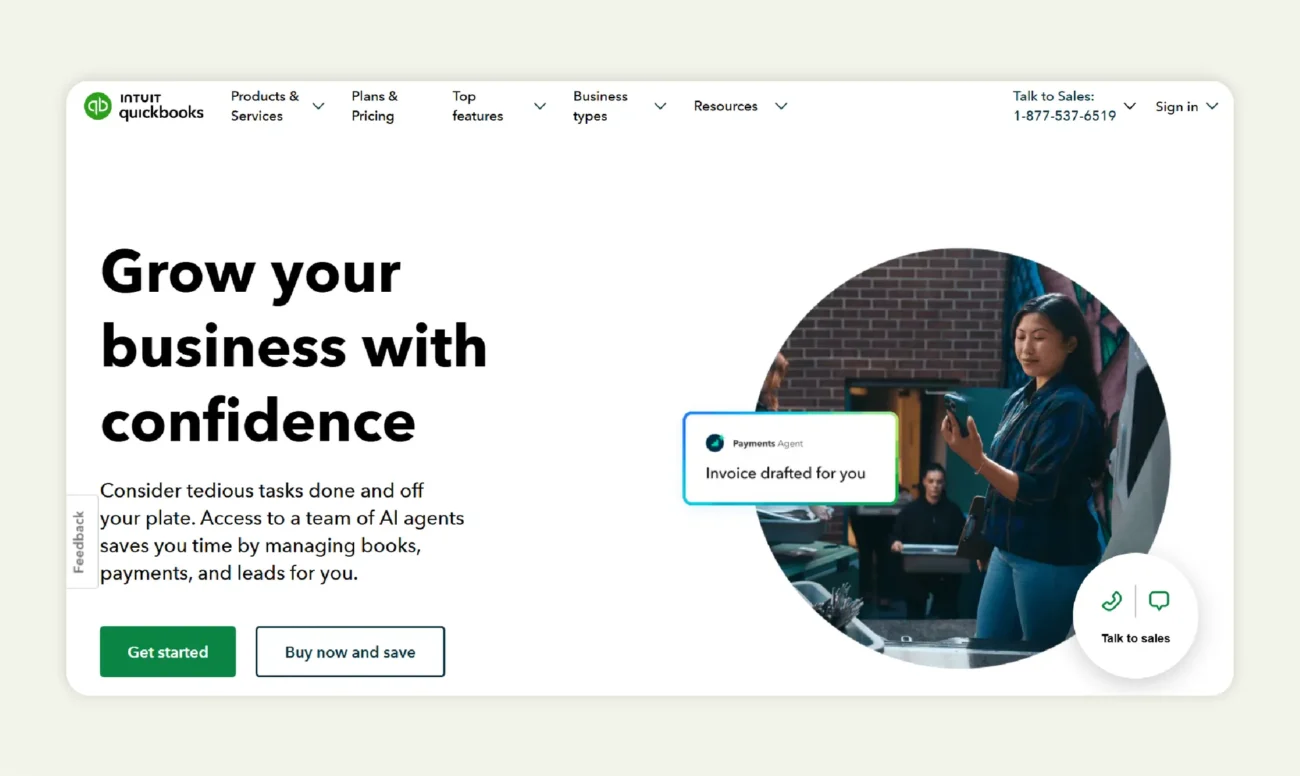The image size is (1300, 776).
Task: Expand the Sign in dropdown arrow
Action: (x=1212, y=106)
